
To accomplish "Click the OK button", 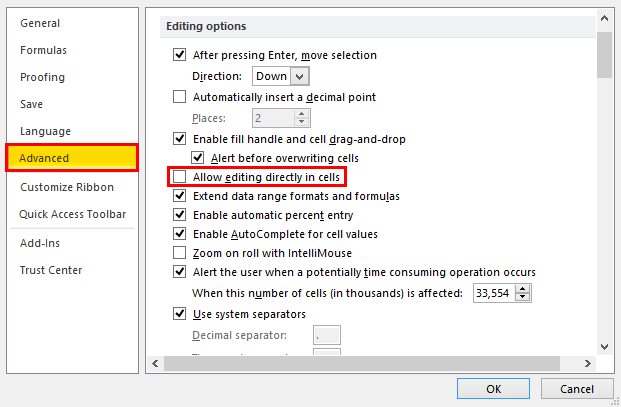I will [494, 388].
